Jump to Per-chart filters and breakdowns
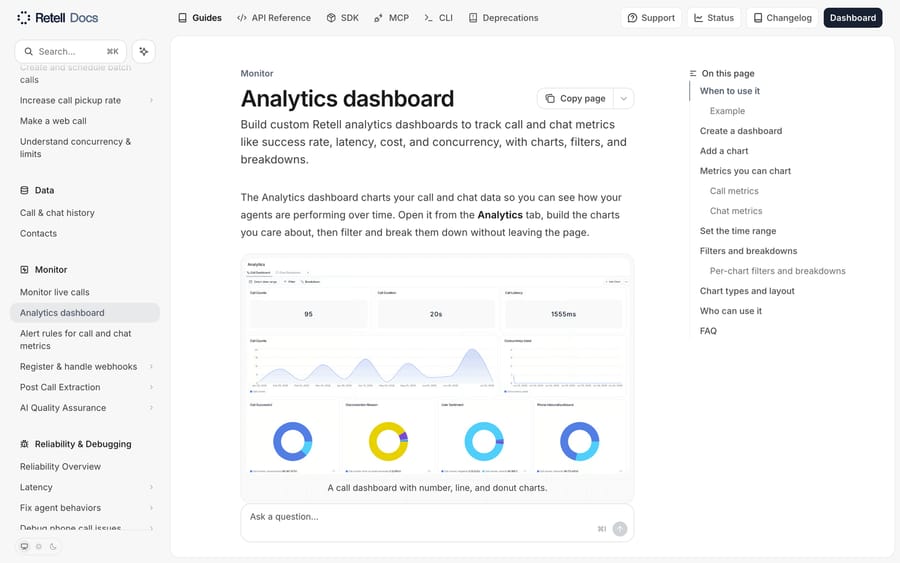The width and height of the screenshot is (900, 563). [778, 271]
